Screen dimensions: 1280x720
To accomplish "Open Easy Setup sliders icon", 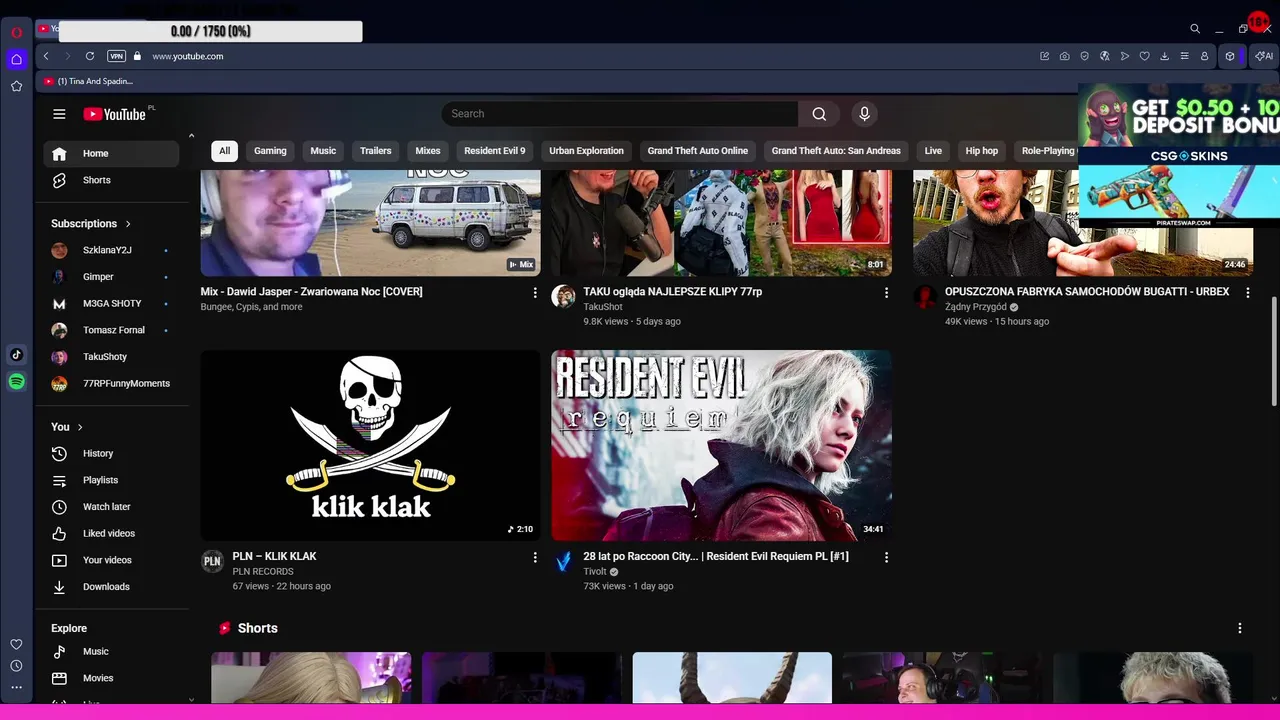I will click(x=1184, y=56).
